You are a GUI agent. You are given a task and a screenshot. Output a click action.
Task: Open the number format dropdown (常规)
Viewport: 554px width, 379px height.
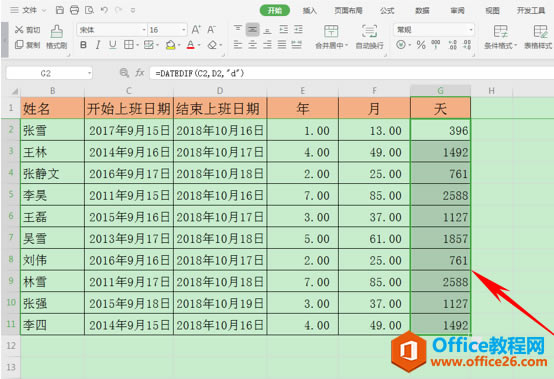tap(471, 30)
